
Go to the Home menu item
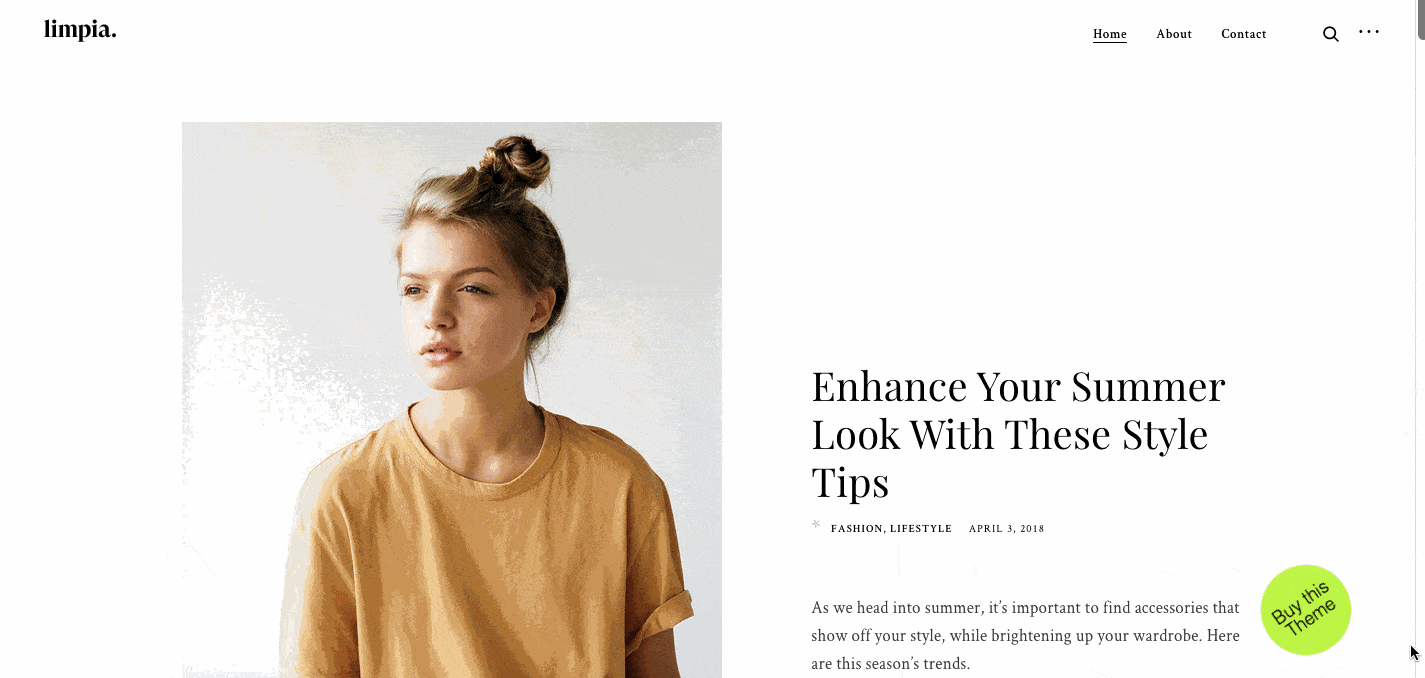pos(1110,34)
